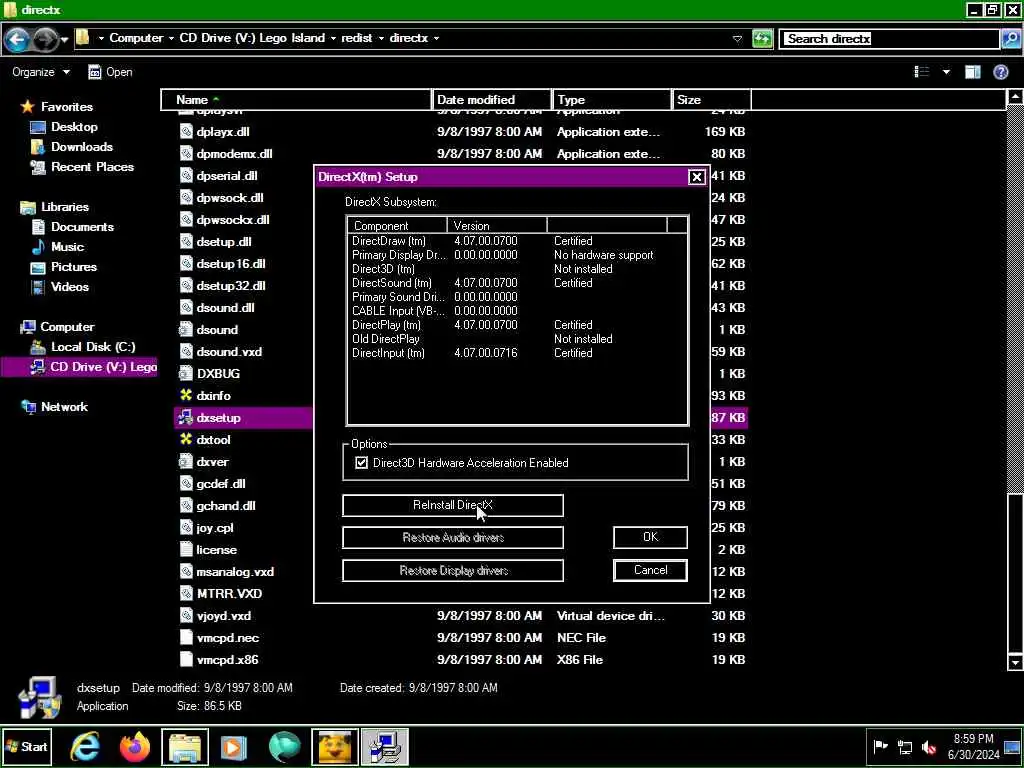Viewport: 1024px width, 768px height.
Task: Click the dsound.vxd file icon
Action: pos(186,351)
